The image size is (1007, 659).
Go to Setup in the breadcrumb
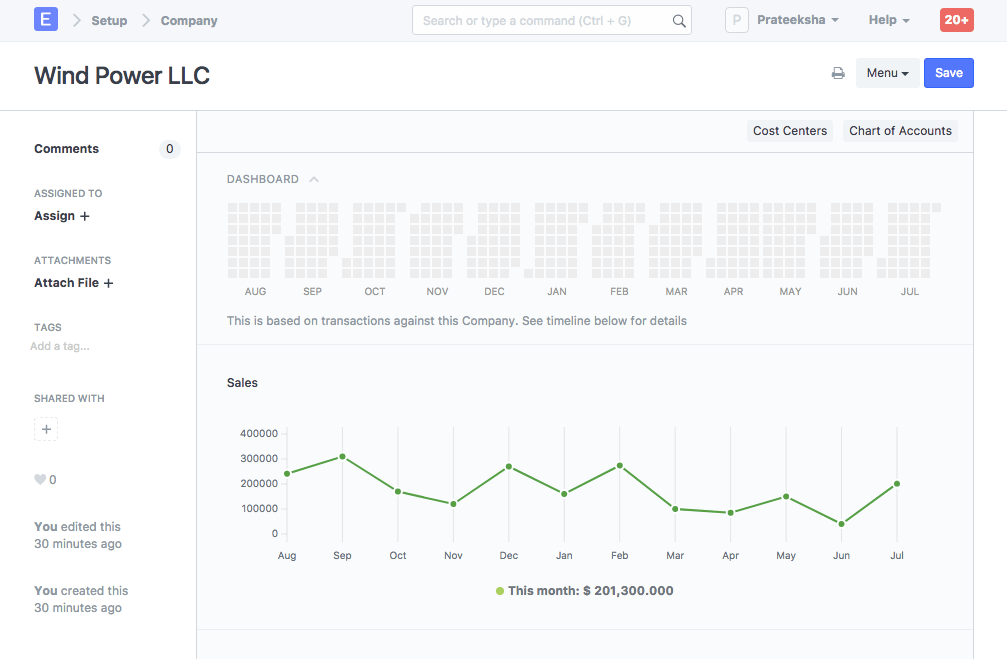109,19
